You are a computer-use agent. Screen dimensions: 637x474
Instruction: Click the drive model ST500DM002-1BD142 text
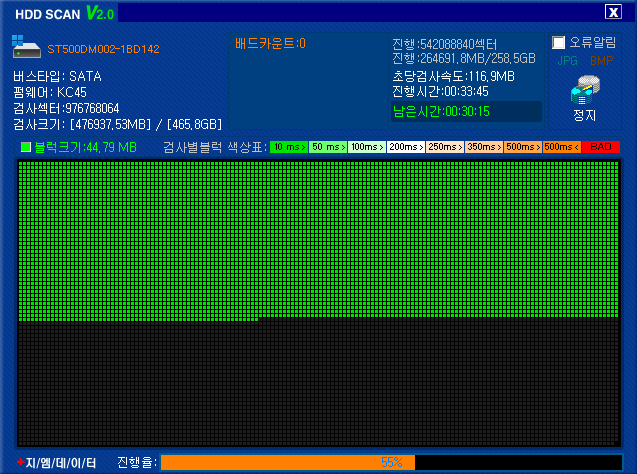tap(103, 49)
